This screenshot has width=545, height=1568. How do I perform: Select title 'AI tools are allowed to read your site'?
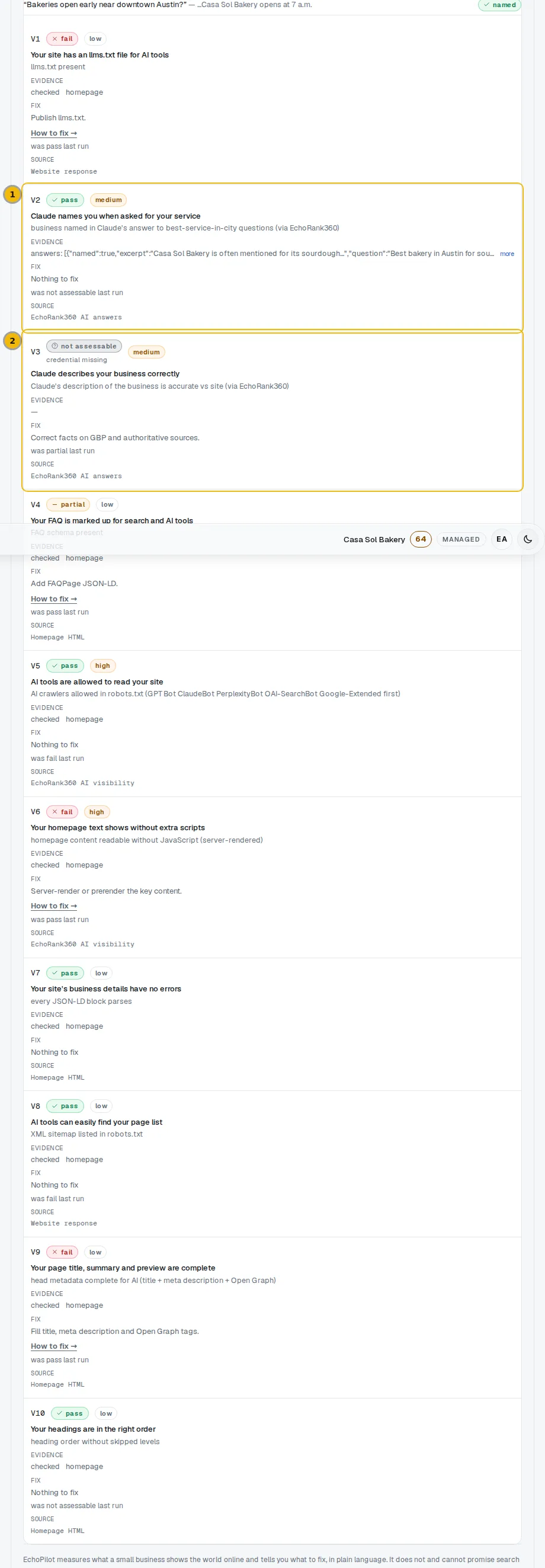point(97,681)
